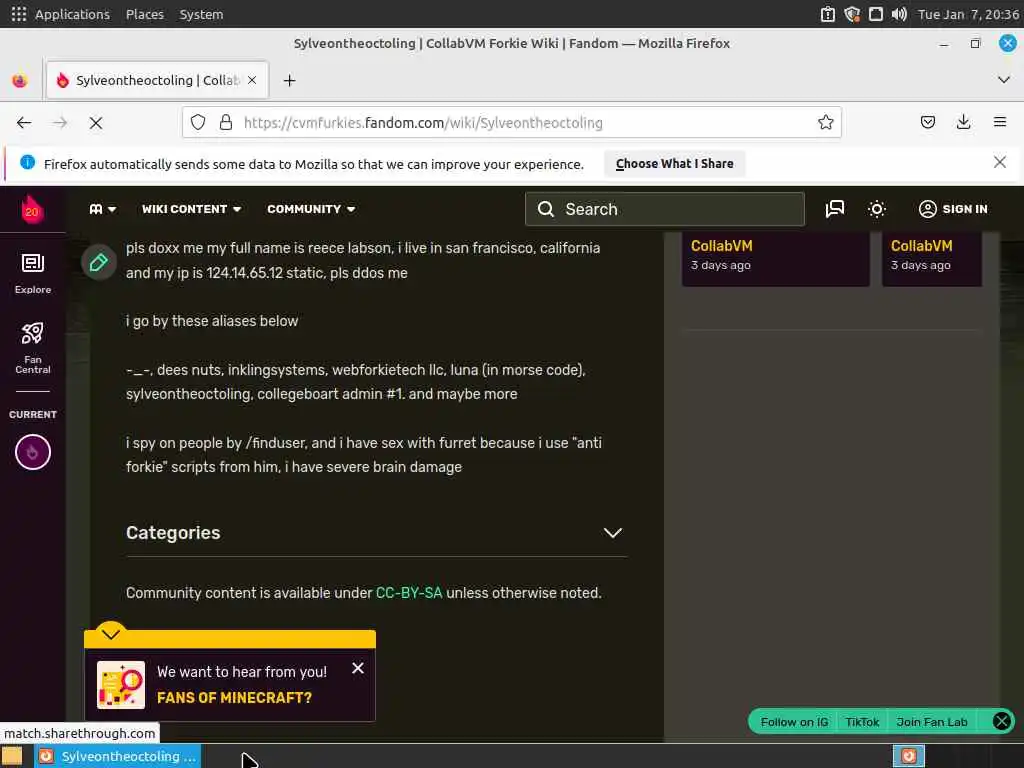Image resolution: width=1024 pixels, height=768 pixels.
Task: Click the forward navigation arrow
Action: [x=60, y=123]
